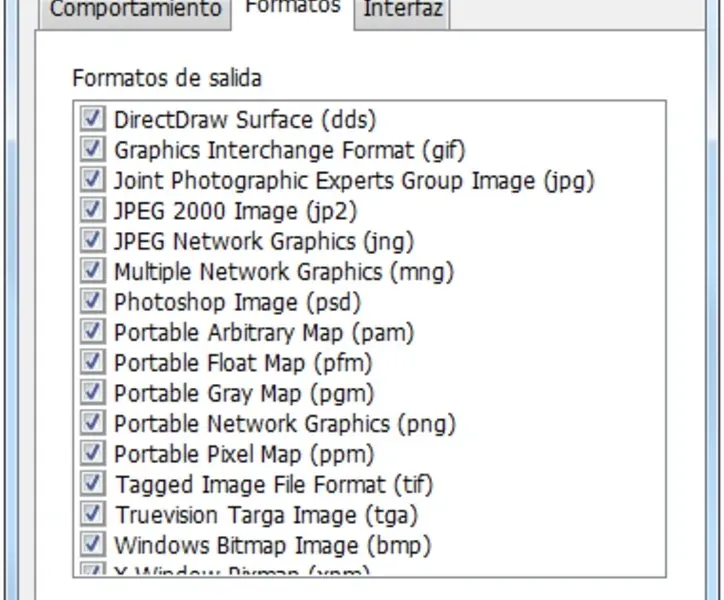Screen dimensions: 724x600
Task: Switch to the Comportamiento tab
Action: click(135, 10)
